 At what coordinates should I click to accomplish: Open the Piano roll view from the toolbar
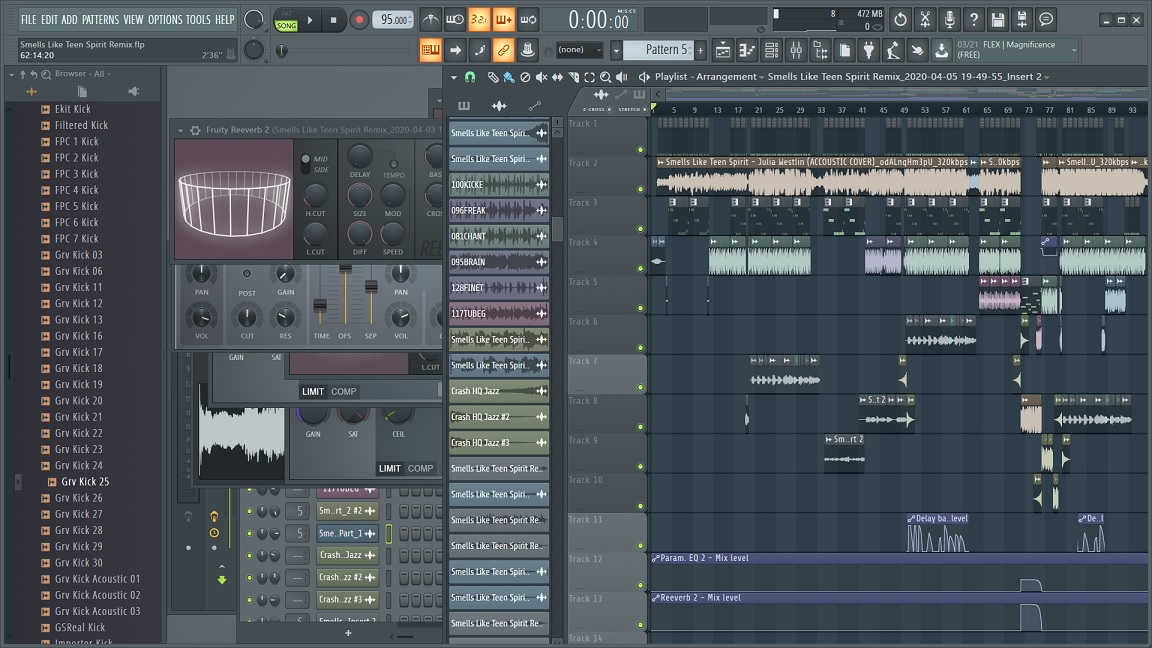point(747,50)
